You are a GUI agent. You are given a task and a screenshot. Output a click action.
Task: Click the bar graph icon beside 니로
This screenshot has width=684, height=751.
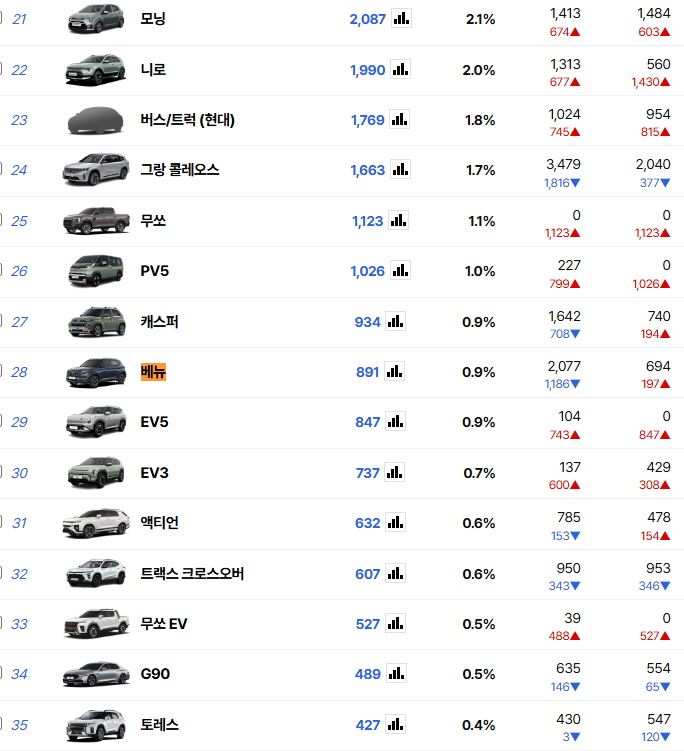coord(400,69)
